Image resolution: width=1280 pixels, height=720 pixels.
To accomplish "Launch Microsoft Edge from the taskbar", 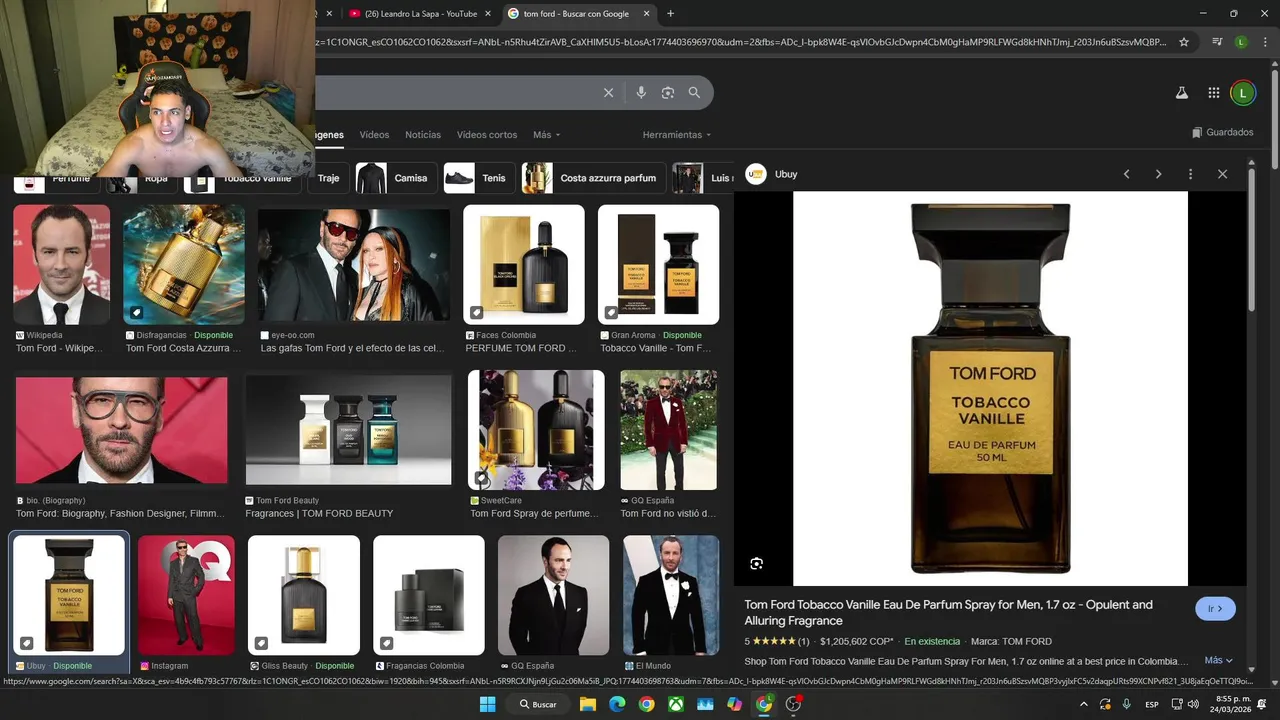I will tap(617, 704).
